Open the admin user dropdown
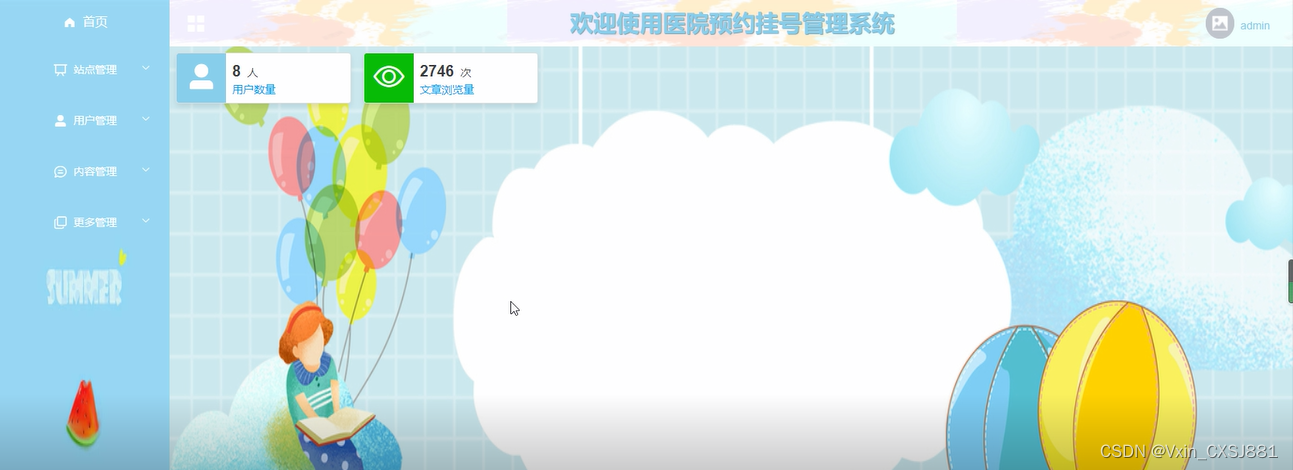The height and width of the screenshot is (470, 1293). [1255, 25]
